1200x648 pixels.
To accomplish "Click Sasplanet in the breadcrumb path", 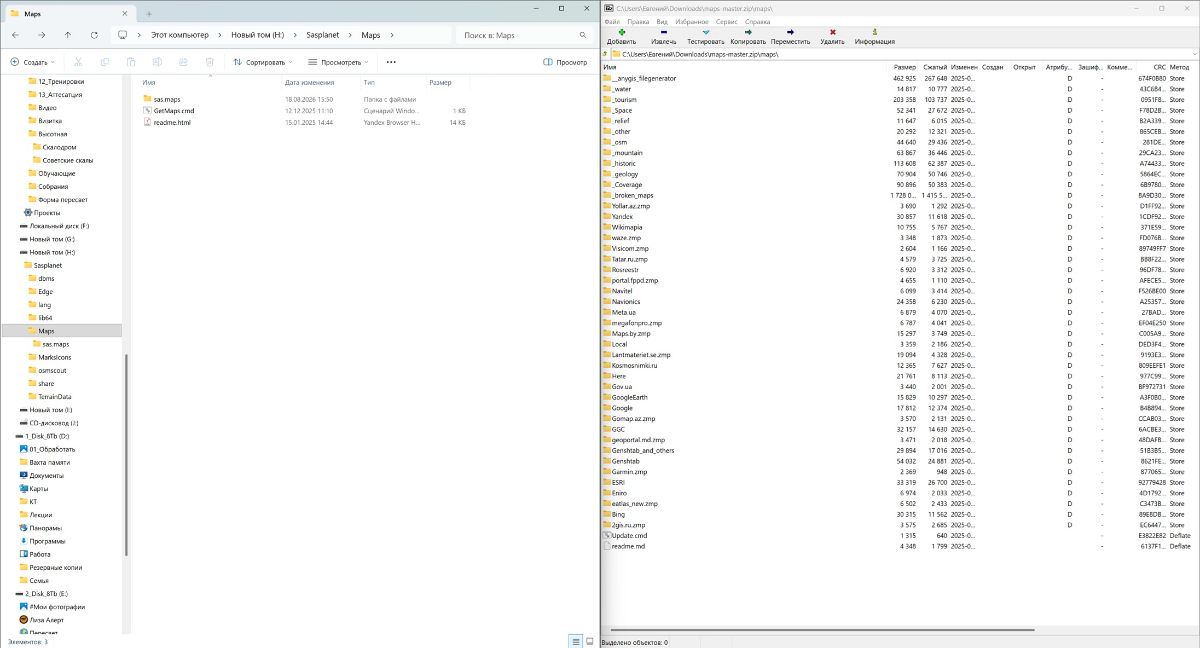I will pos(322,34).
